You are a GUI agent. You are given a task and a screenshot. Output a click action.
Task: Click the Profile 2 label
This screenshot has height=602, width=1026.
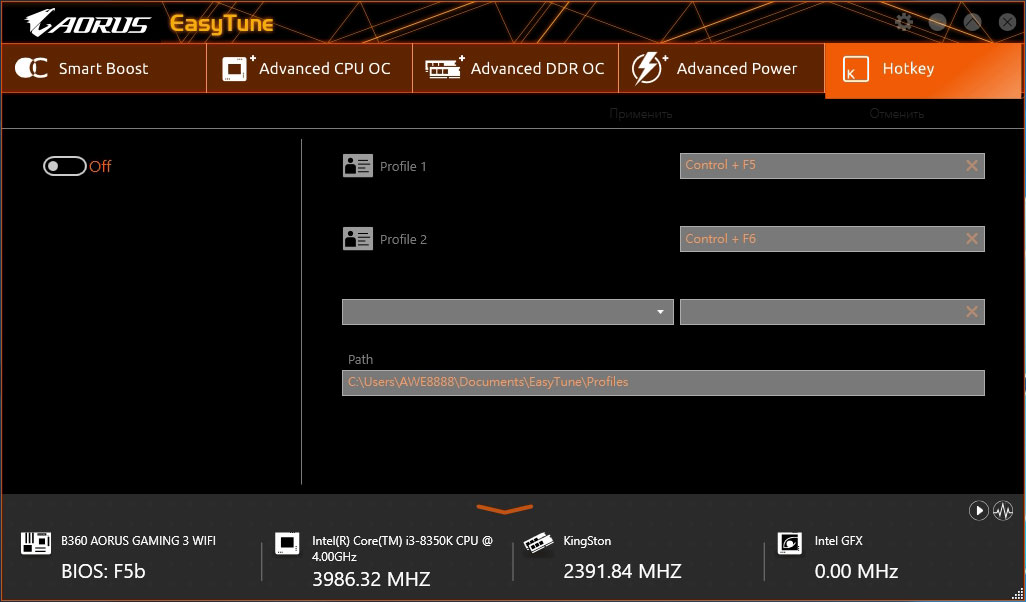(403, 239)
